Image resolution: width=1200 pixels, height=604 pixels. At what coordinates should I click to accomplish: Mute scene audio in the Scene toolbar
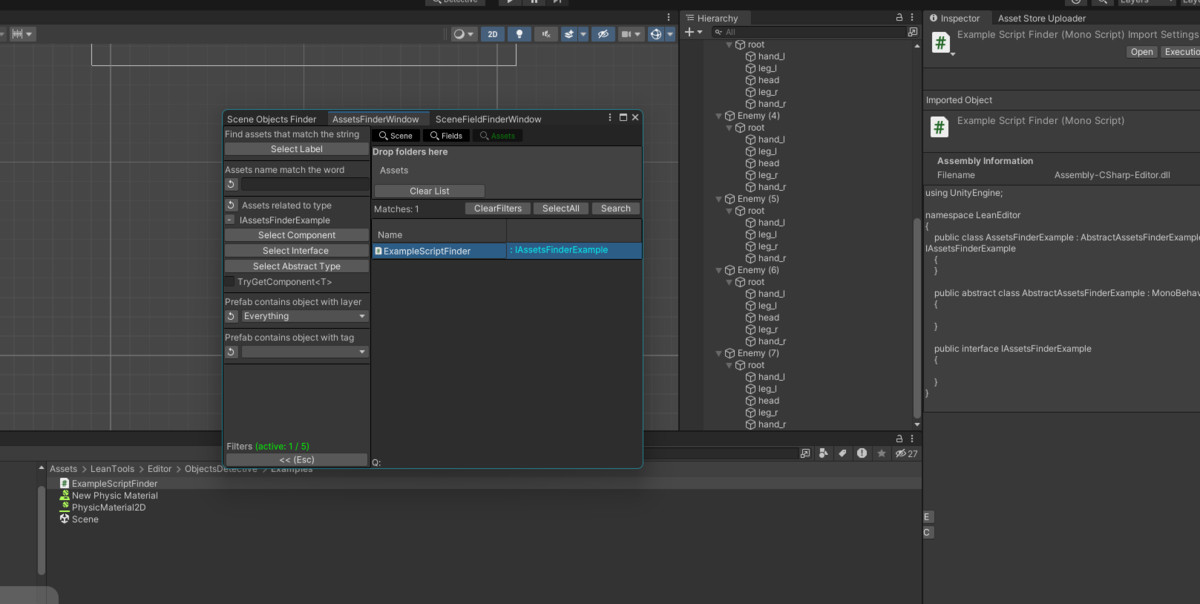tap(546, 34)
